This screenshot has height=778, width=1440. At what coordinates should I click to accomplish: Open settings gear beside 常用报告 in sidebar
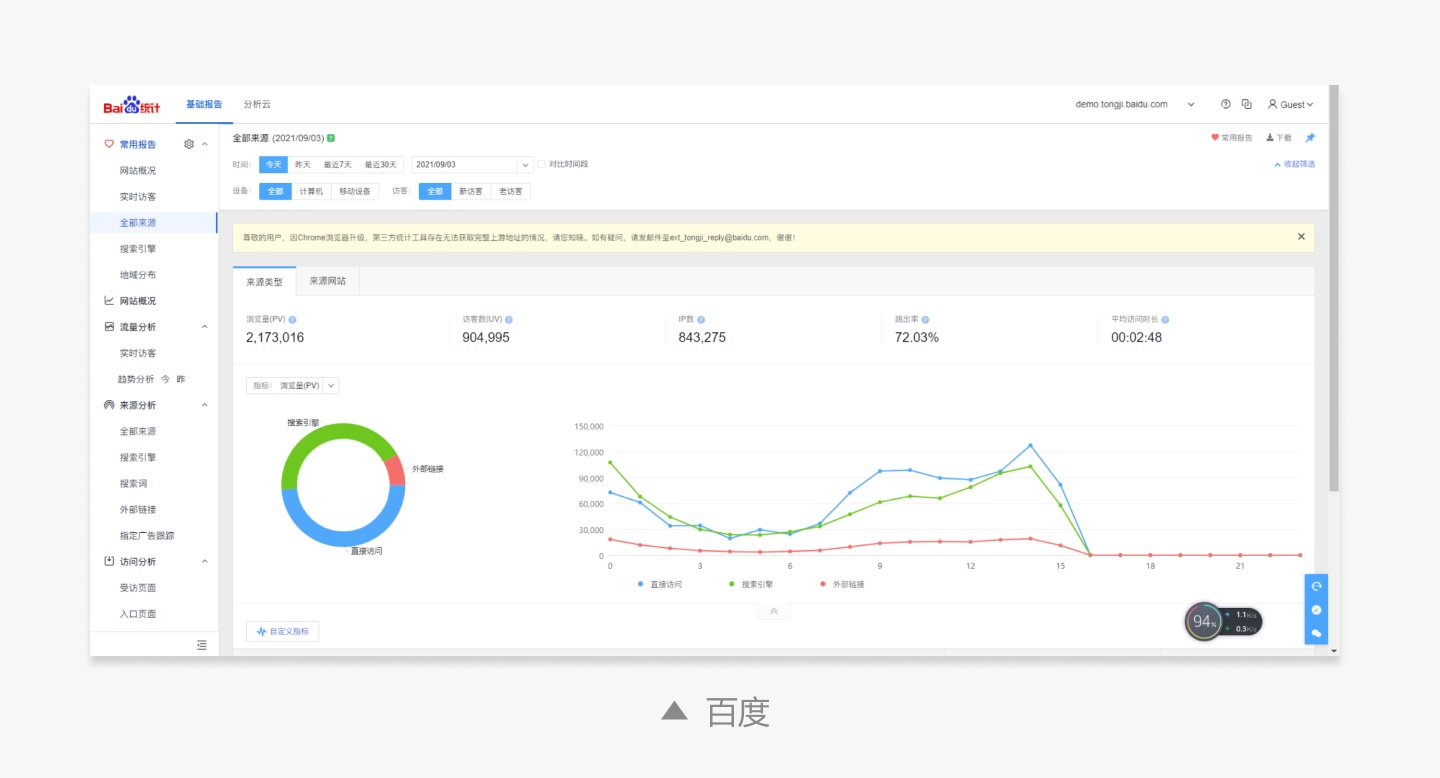click(189, 144)
